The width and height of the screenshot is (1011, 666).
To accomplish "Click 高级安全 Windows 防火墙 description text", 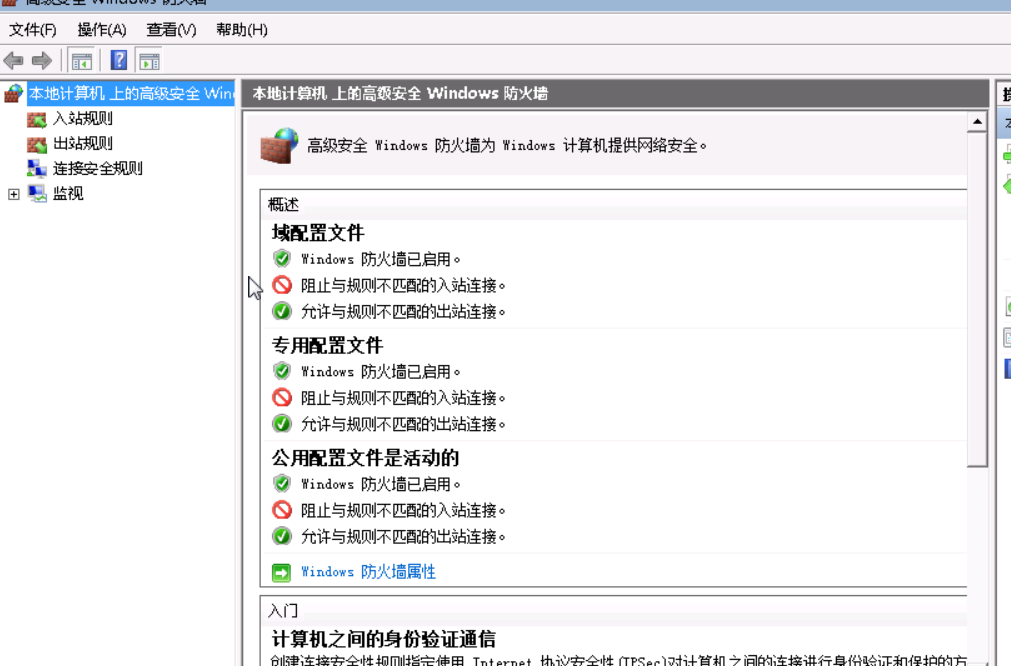I will coord(507,146).
